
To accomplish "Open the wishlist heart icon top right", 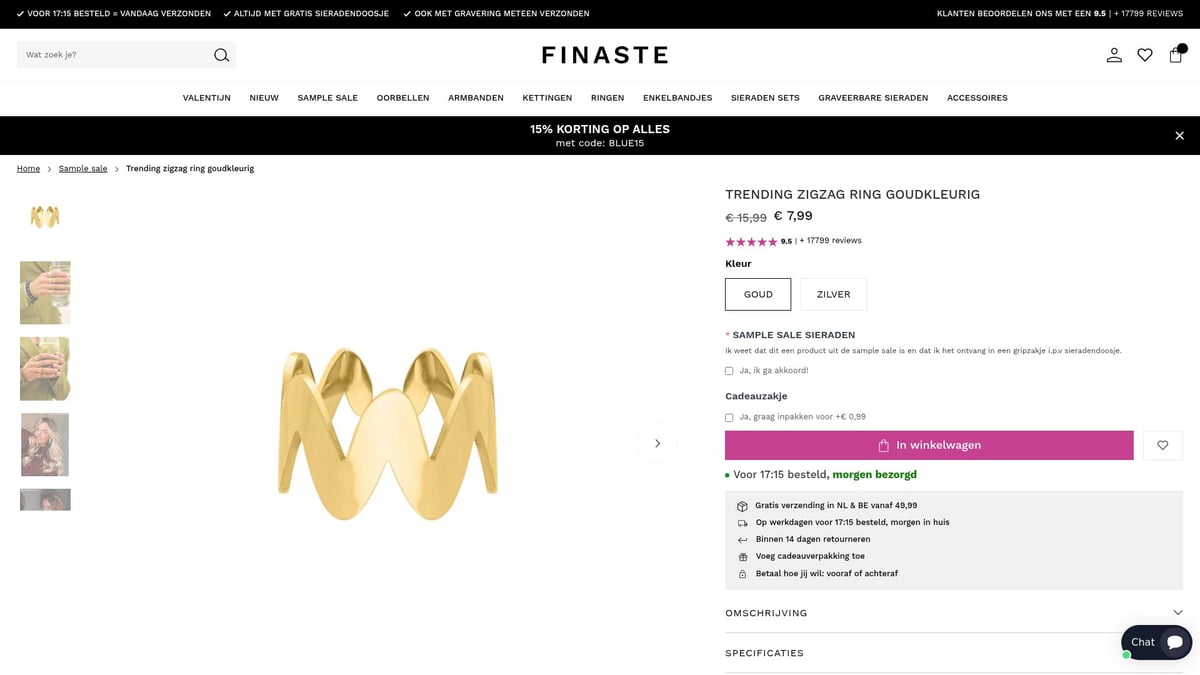I will pos(1145,55).
